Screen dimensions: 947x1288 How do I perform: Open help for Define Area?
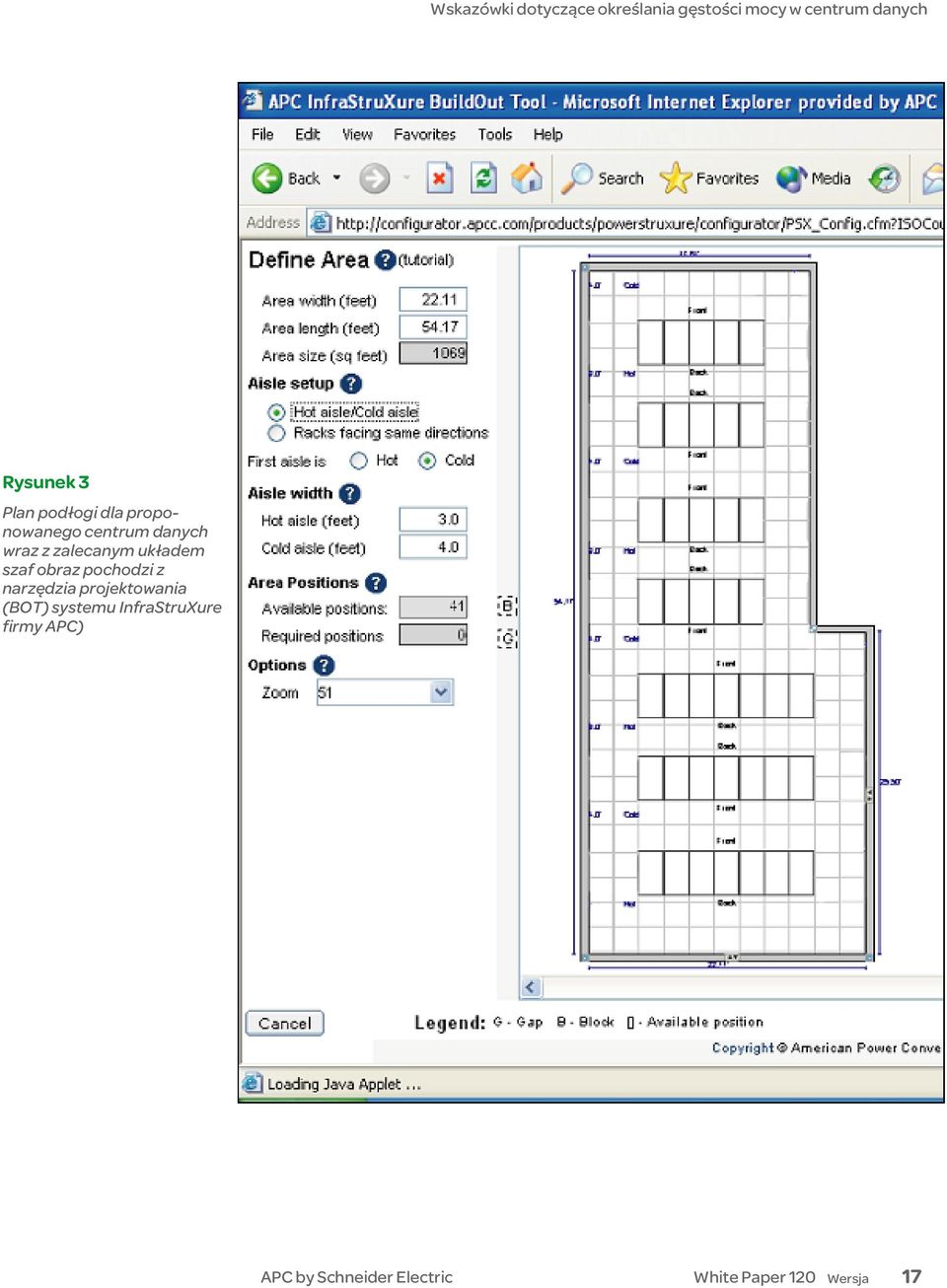[x=385, y=260]
